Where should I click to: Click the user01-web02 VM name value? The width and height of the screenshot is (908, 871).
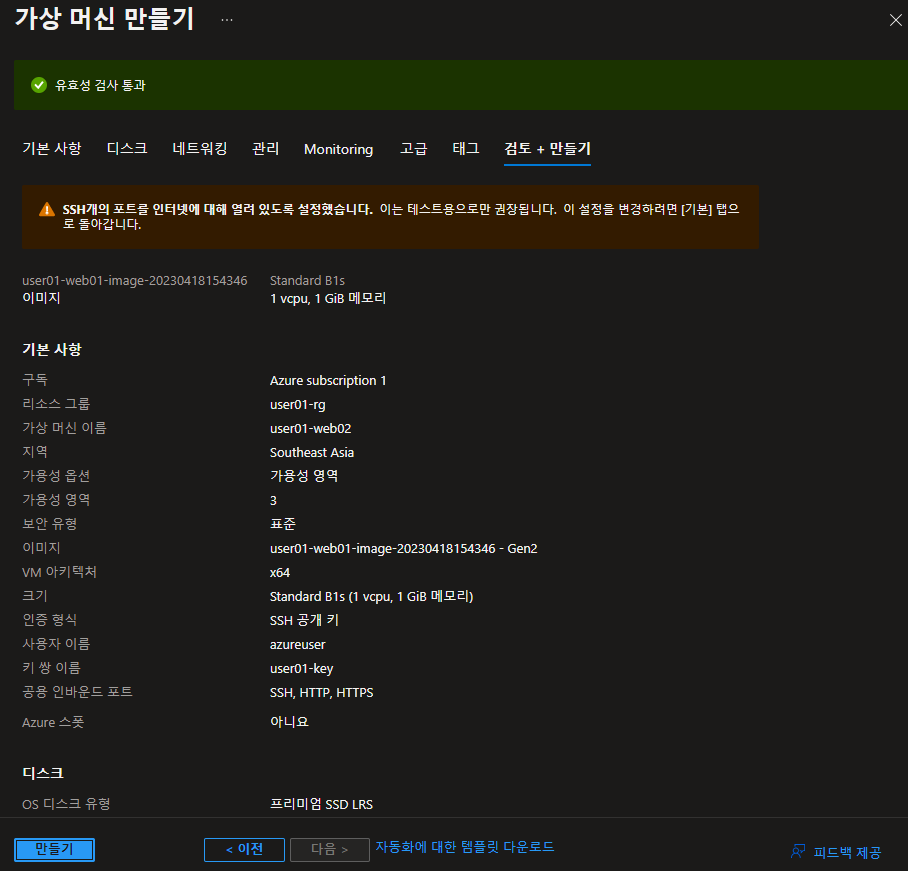pyautogui.click(x=310, y=429)
